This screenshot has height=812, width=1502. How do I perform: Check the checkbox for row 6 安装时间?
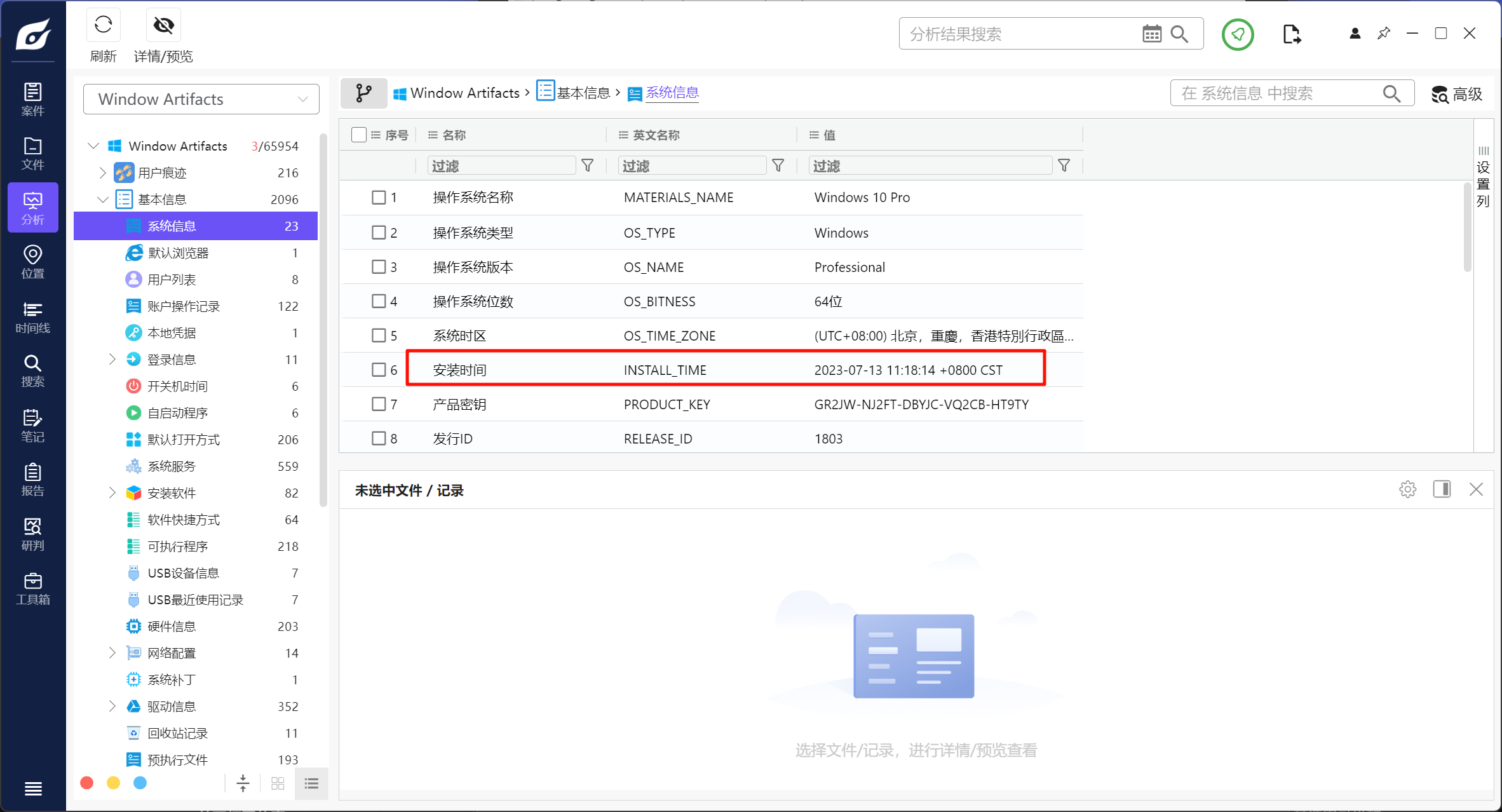379,370
